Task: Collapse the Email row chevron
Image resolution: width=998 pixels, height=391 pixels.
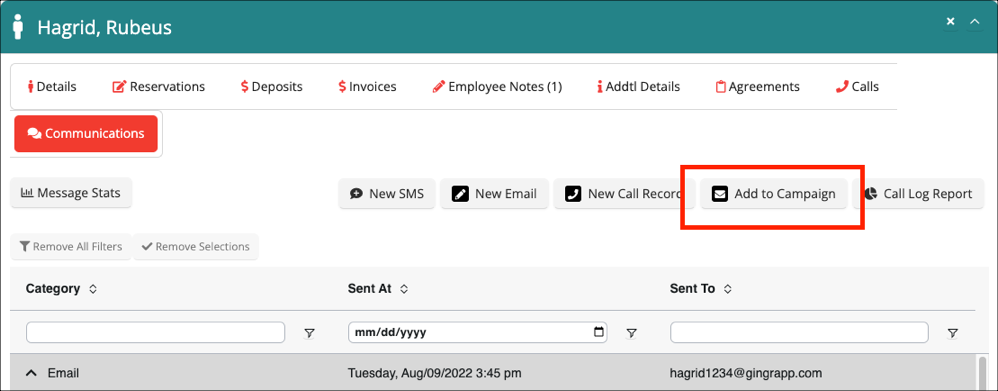Action: tap(31, 373)
